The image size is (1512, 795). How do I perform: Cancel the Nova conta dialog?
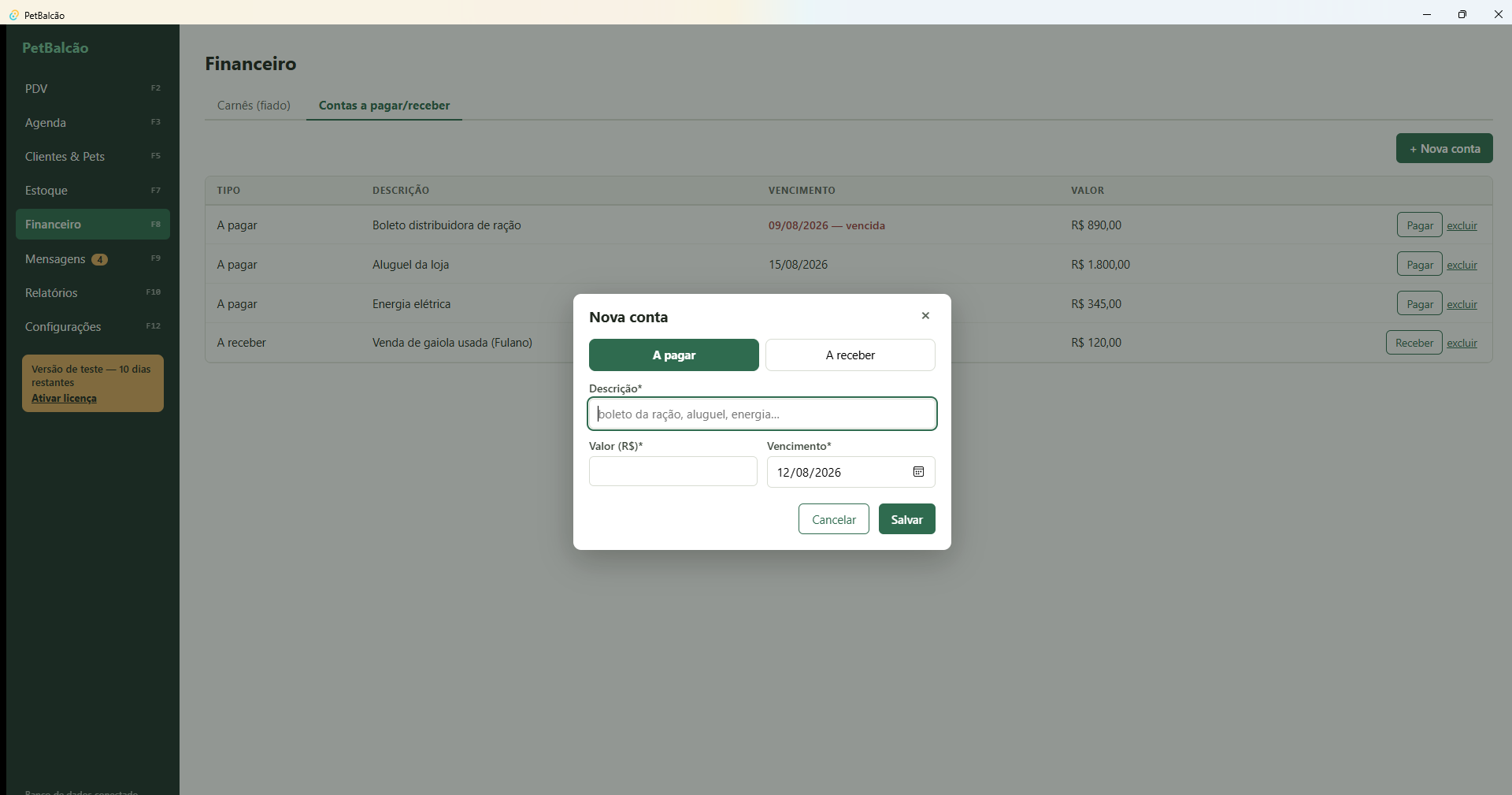(834, 519)
